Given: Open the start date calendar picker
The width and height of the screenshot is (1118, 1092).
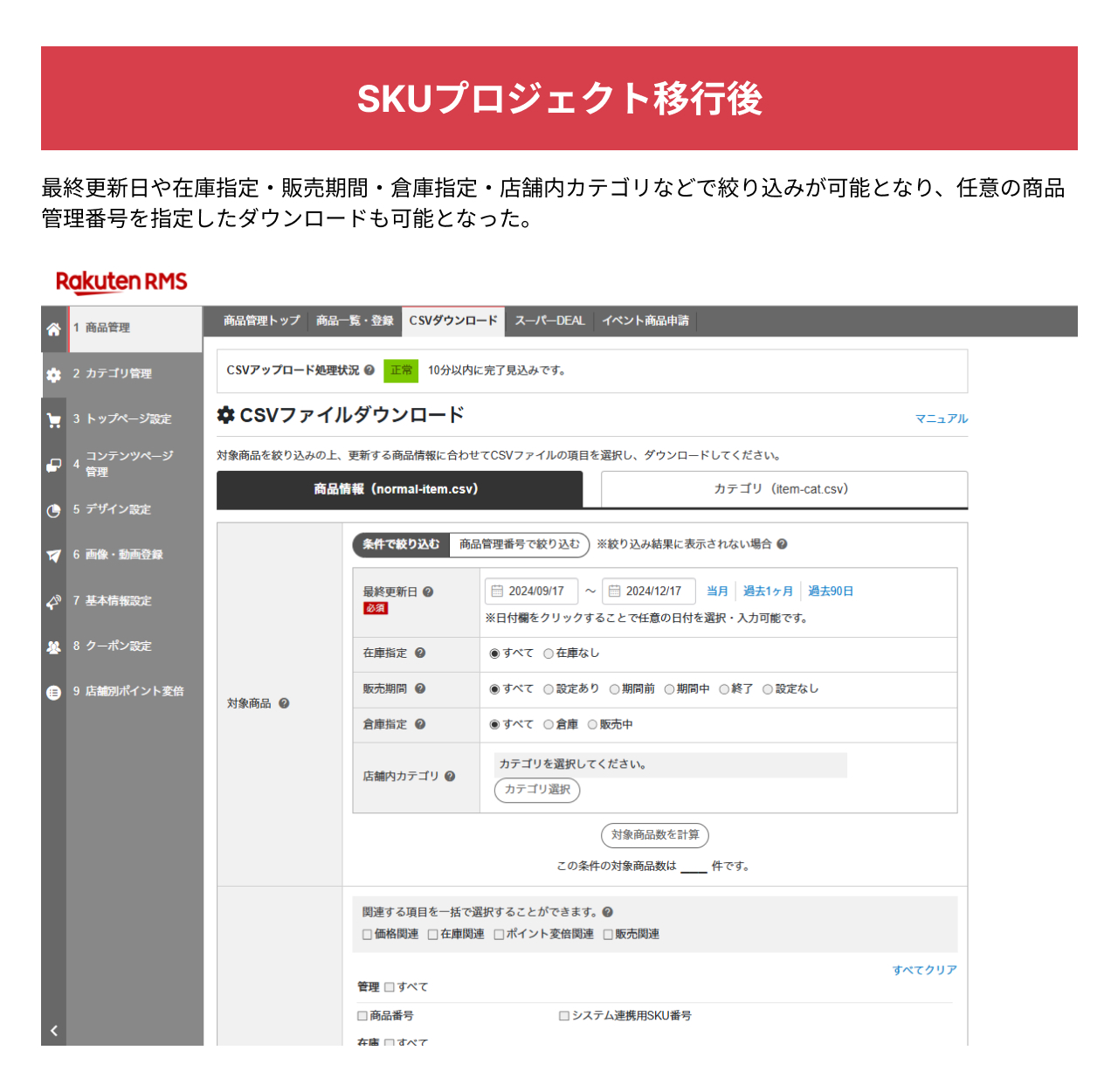Looking at the screenshot, I should click(x=499, y=591).
